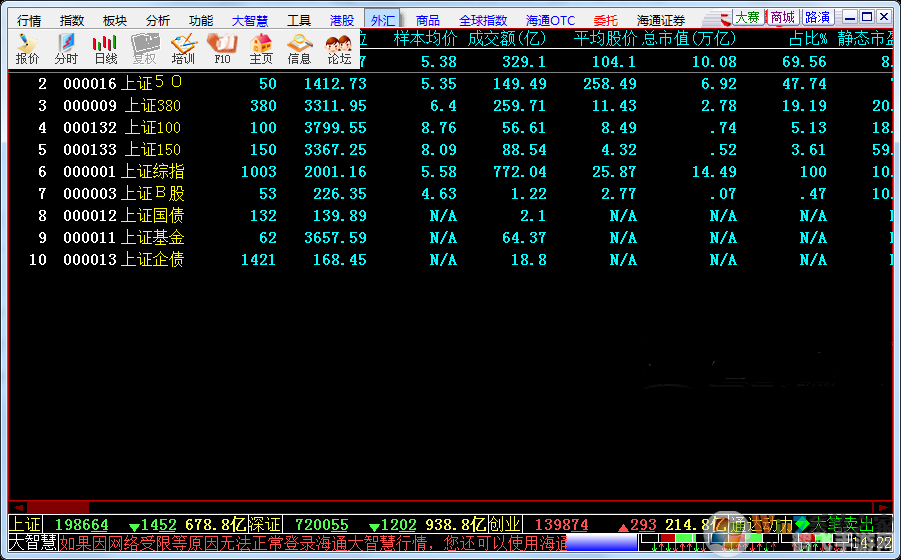Click the scrolling red notice text

pyautogui.click(x=312, y=543)
